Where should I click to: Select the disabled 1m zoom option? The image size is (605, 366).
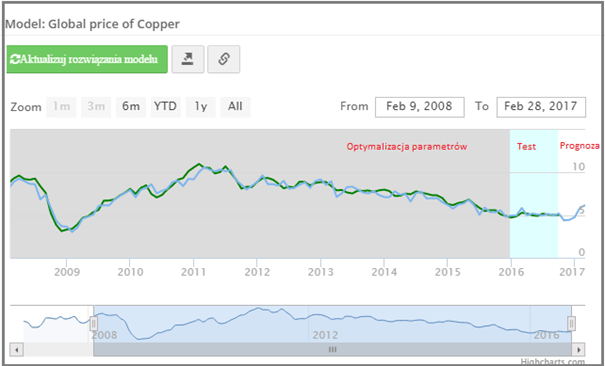[61, 107]
